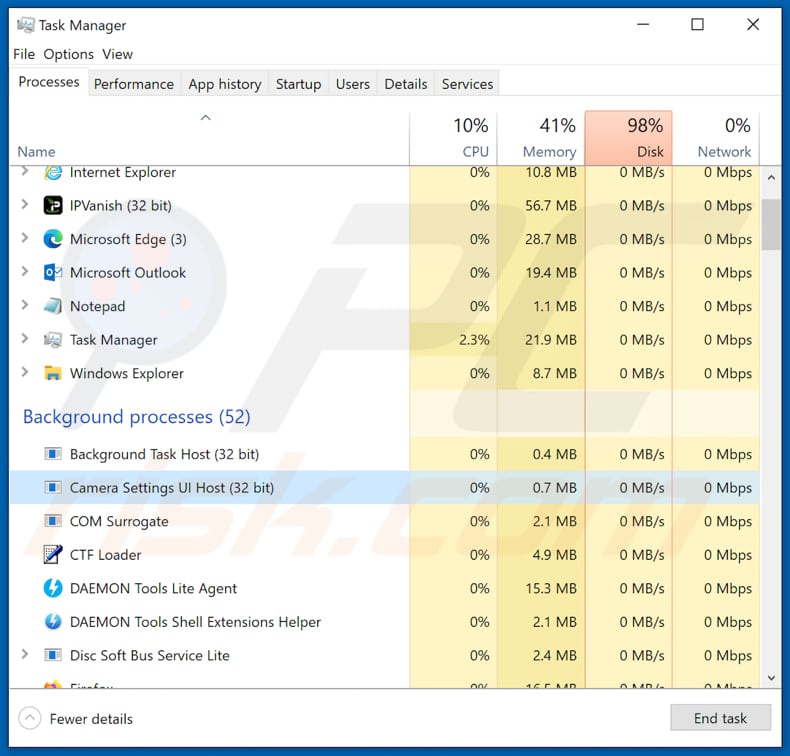Select the Processes tab
Viewport: 790px width, 756px height.
pyautogui.click(x=49, y=82)
